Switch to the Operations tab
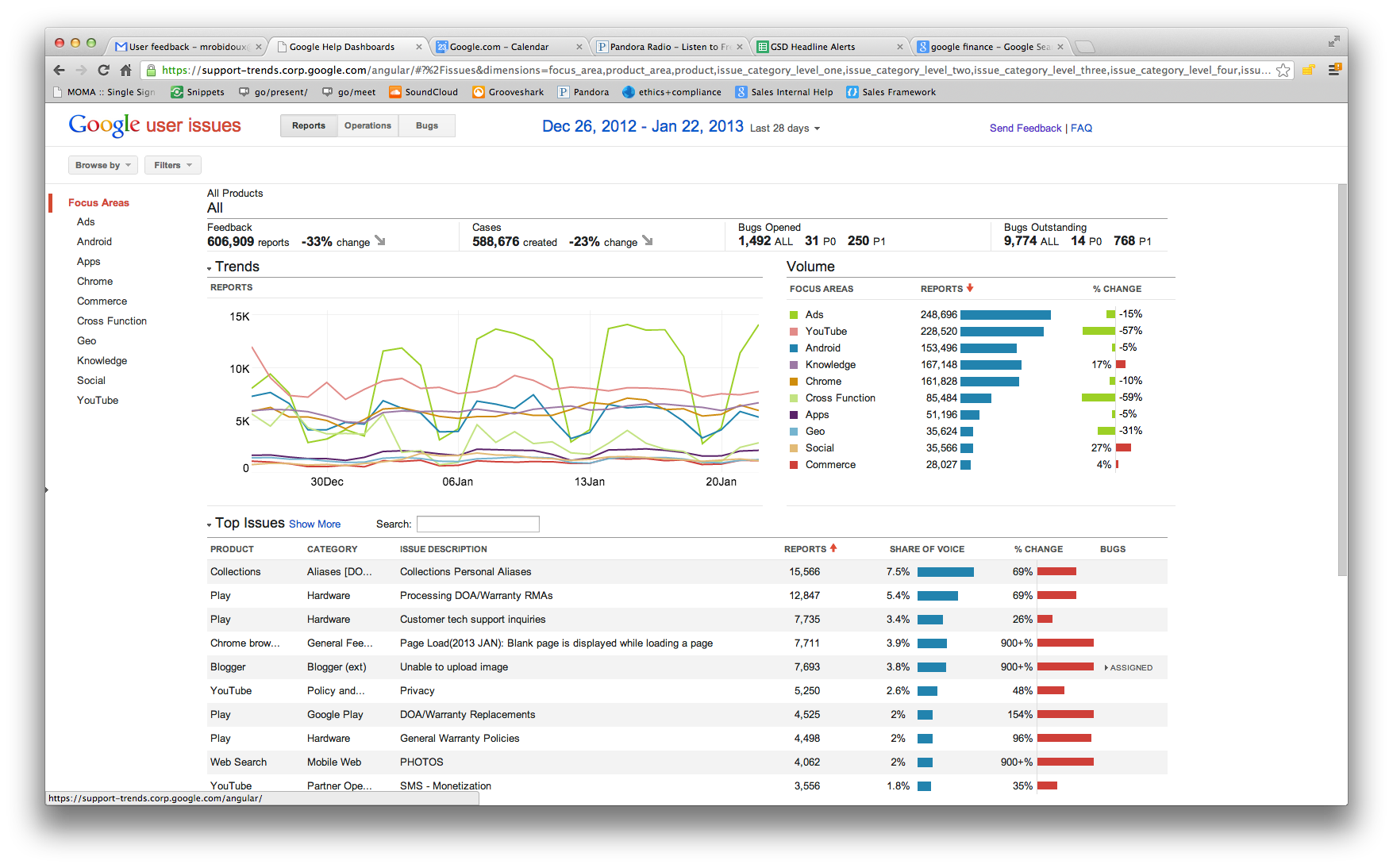Screen dimensions: 1393x868 (367, 125)
